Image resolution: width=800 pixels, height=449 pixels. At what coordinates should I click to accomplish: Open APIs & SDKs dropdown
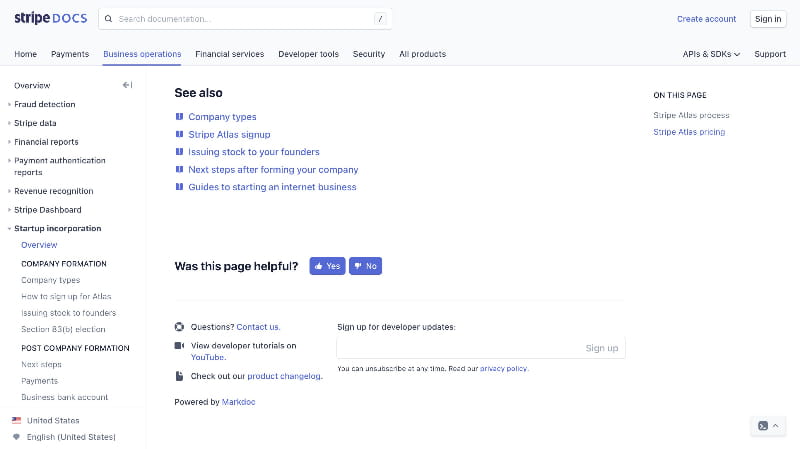tap(711, 54)
